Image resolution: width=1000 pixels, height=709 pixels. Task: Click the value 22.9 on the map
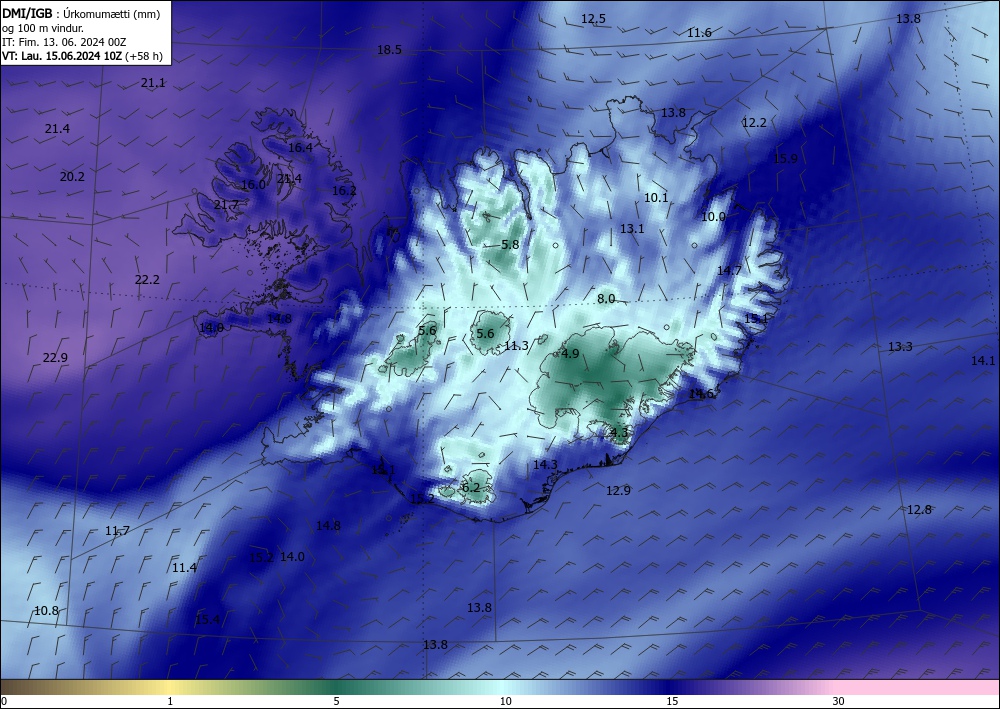(55, 358)
